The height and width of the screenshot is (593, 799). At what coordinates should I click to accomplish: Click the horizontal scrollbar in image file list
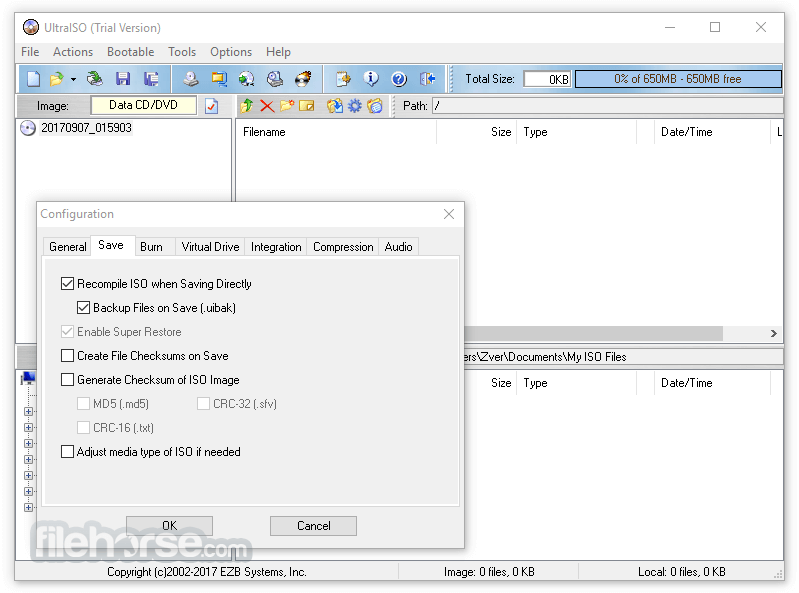tap(594, 334)
